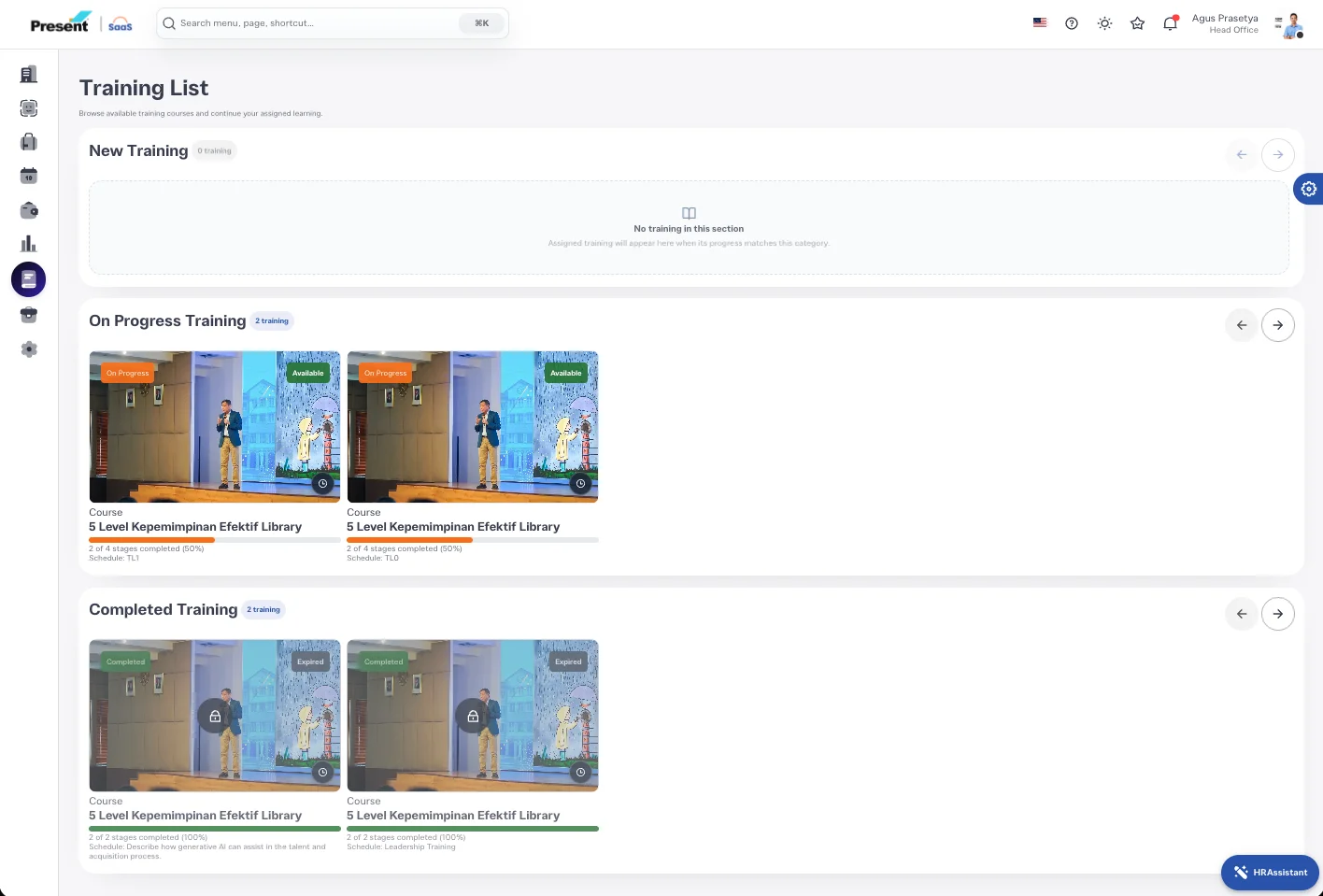Open the on-progress course scheduled TL1
Screen dimensions: 1323x896
pos(215,427)
